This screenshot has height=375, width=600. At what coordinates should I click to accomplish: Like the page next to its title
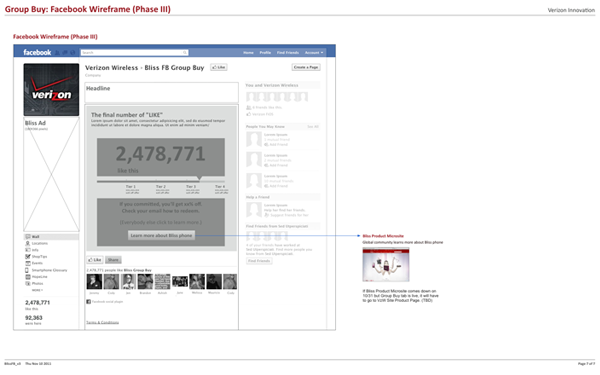point(219,67)
